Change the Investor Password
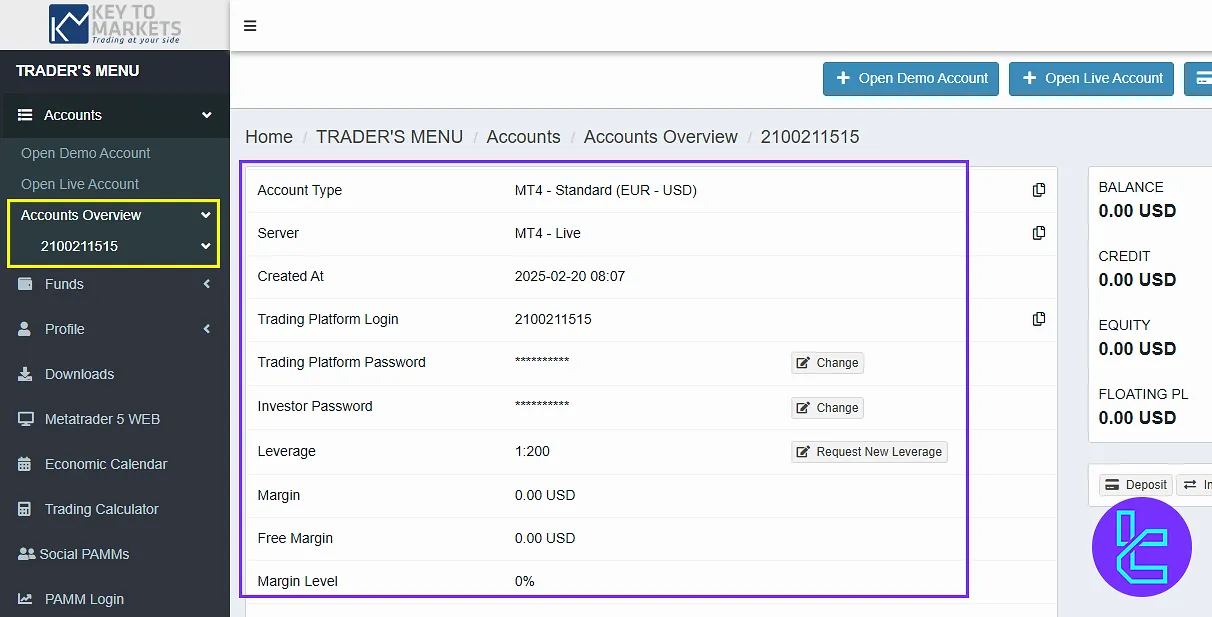 coord(827,408)
